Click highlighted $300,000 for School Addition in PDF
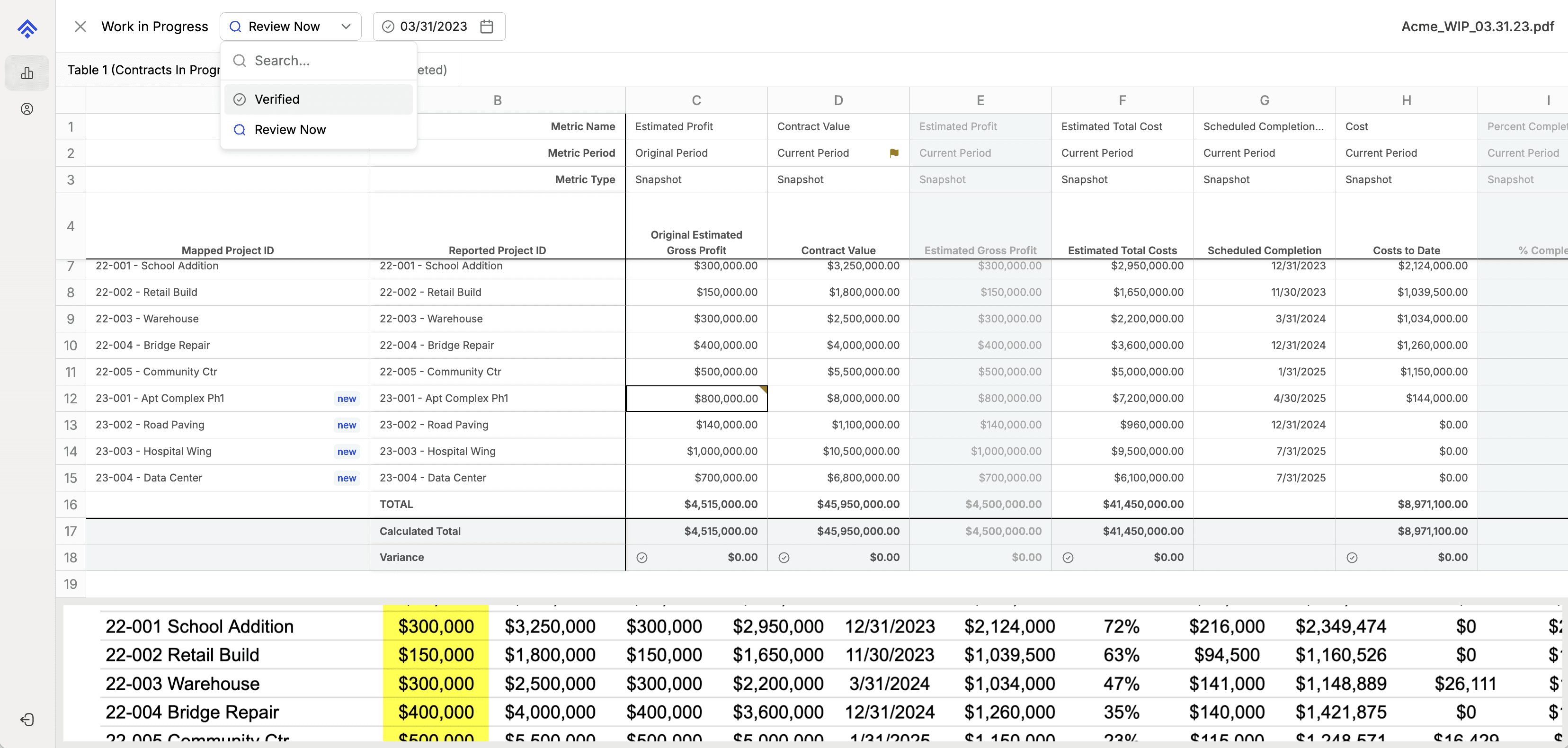 pyautogui.click(x=436, y=626)
